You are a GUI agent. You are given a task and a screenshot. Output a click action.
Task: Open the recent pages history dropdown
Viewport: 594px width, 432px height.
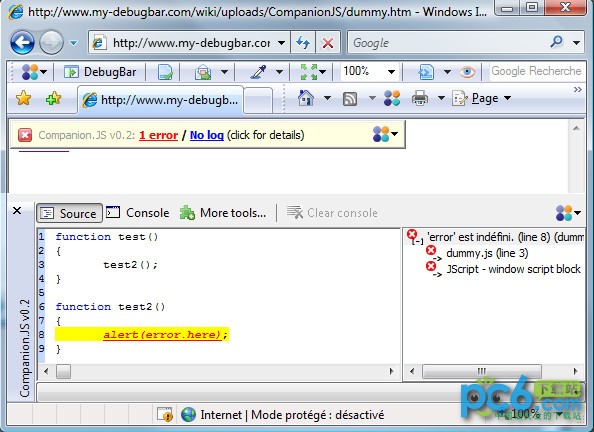point(74,43)
